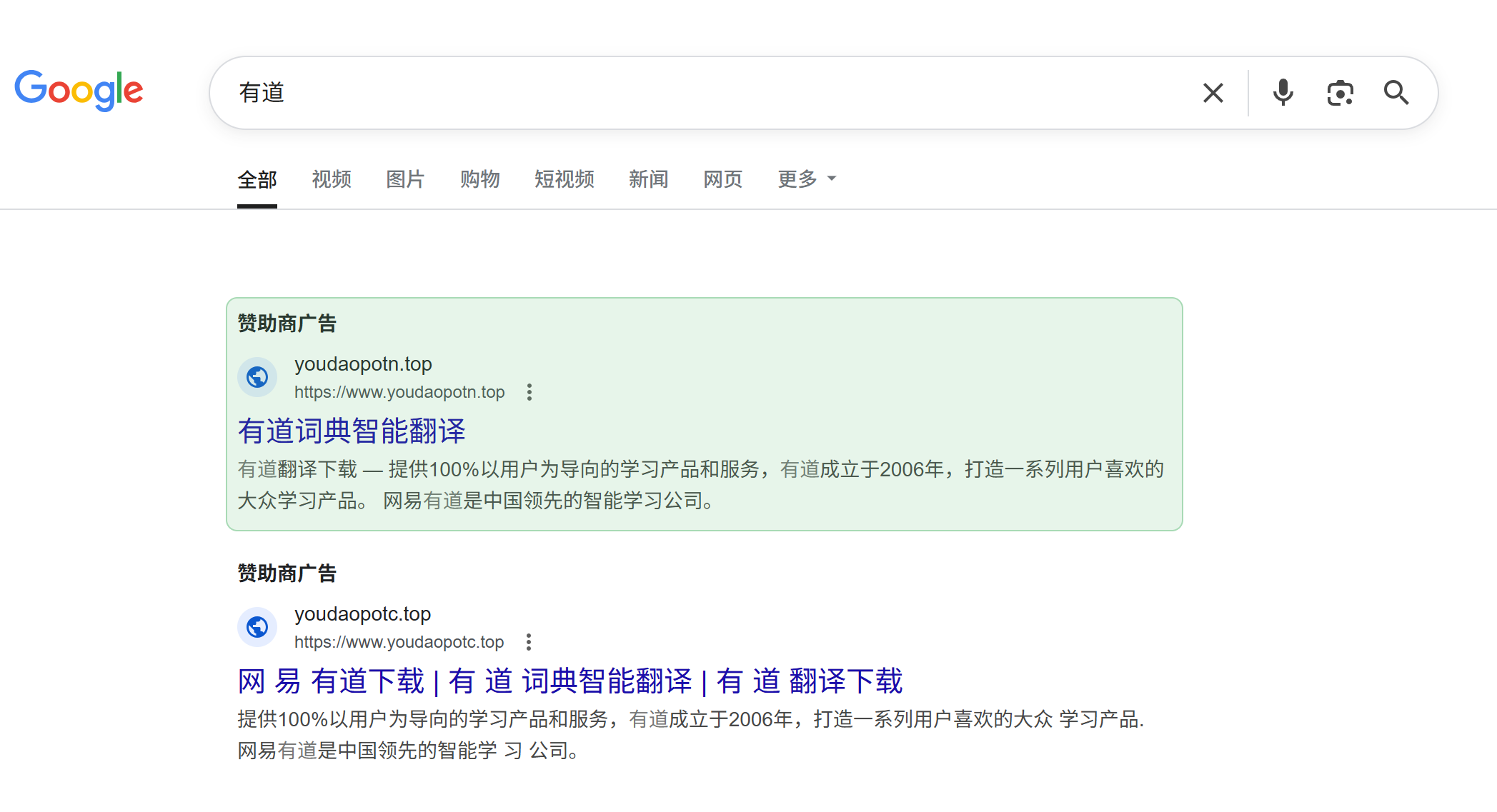Switch to the 视频 tab
Image resolution: width=1497 pixels, height=812 pixels.
[x=332, y=179]
